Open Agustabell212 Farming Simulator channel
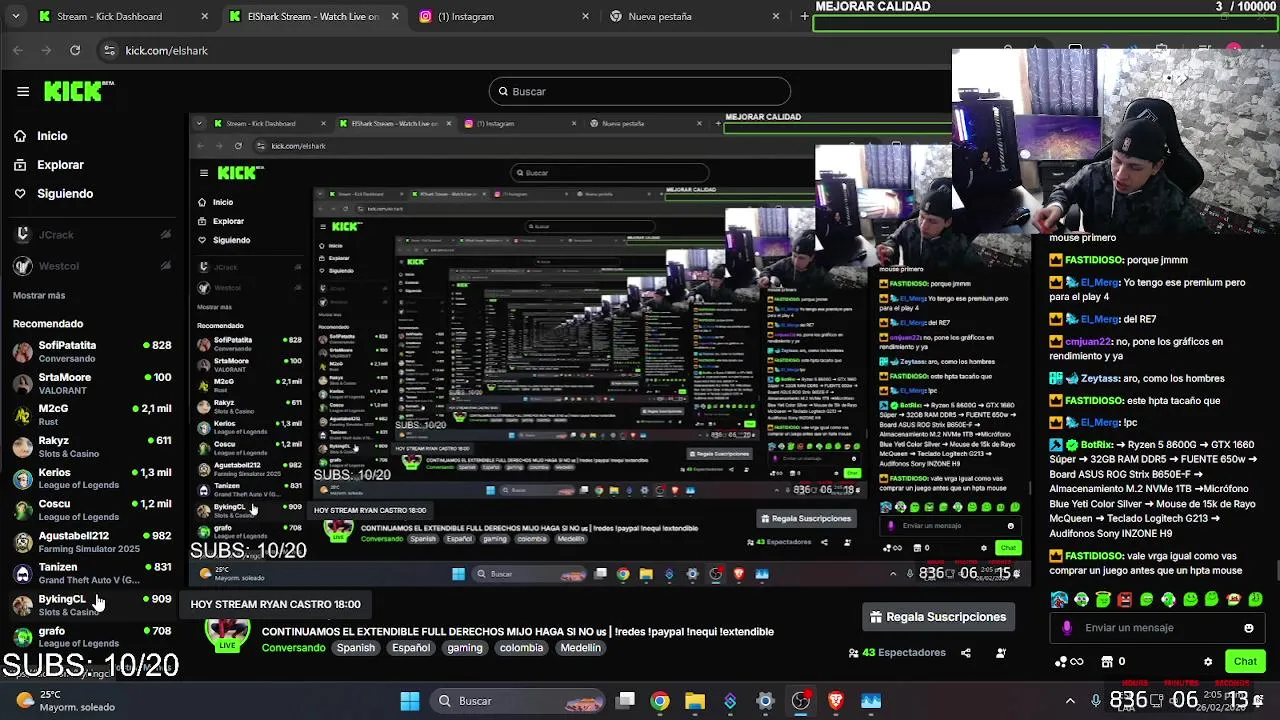This screenshot has height=720, width=1280. click(90, 541)
